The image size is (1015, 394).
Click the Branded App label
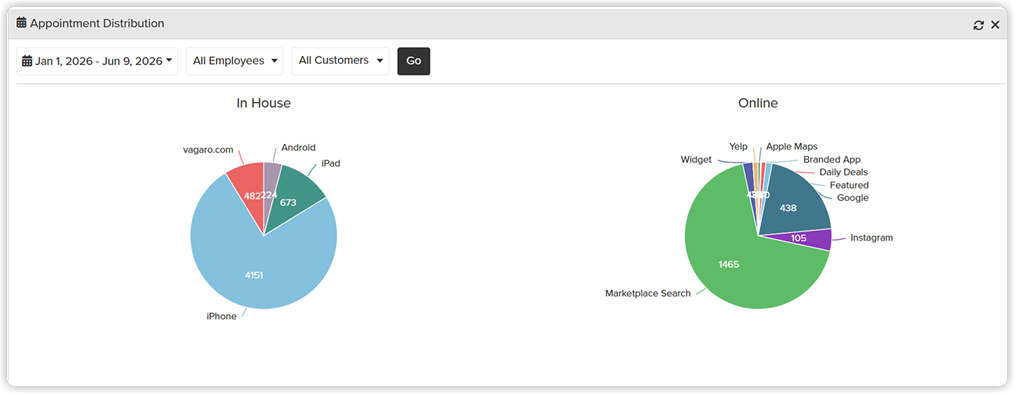point(832,159)
